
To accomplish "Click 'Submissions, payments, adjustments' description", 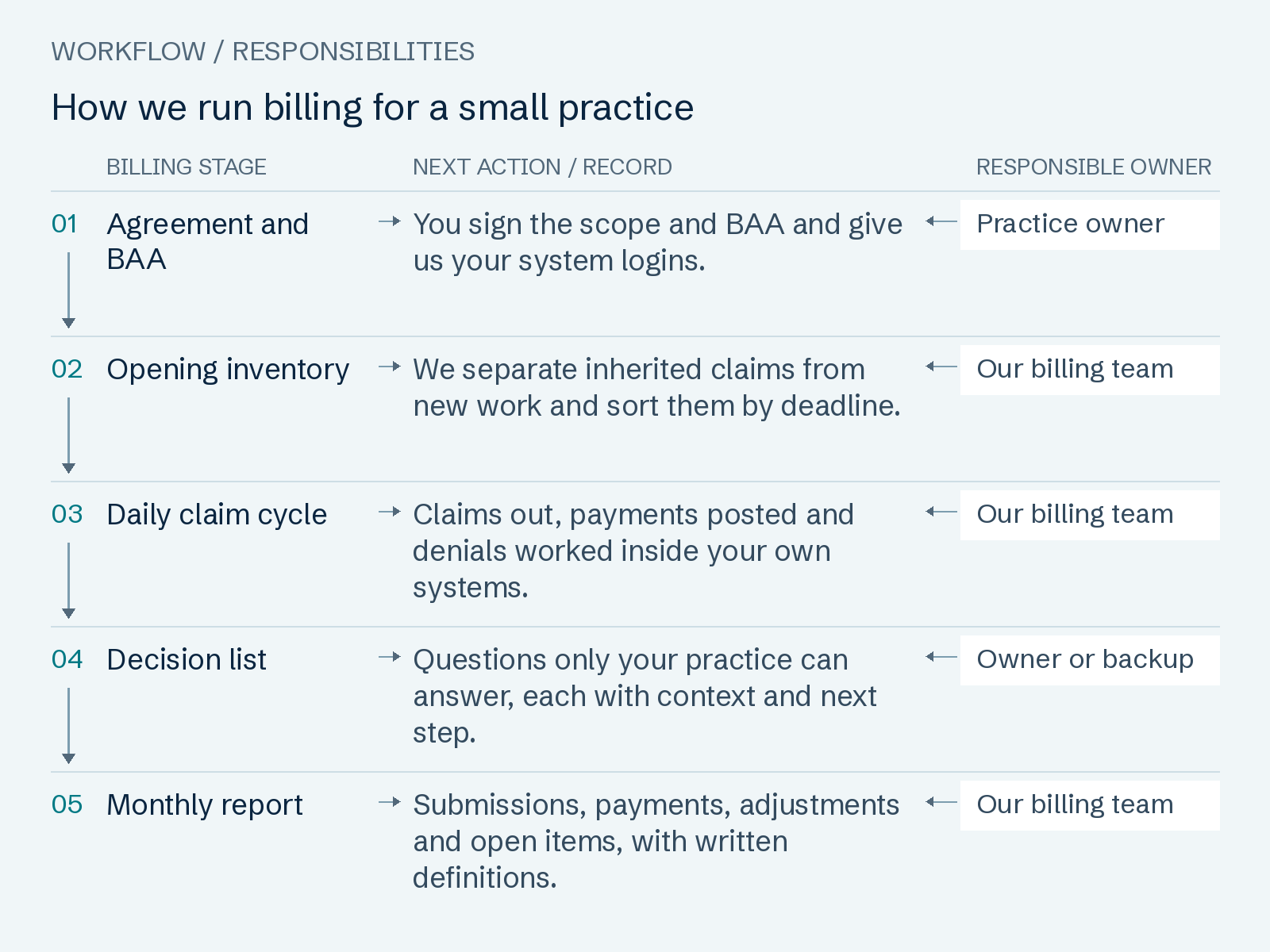I will pyautogui.click(x=656, y=842).
